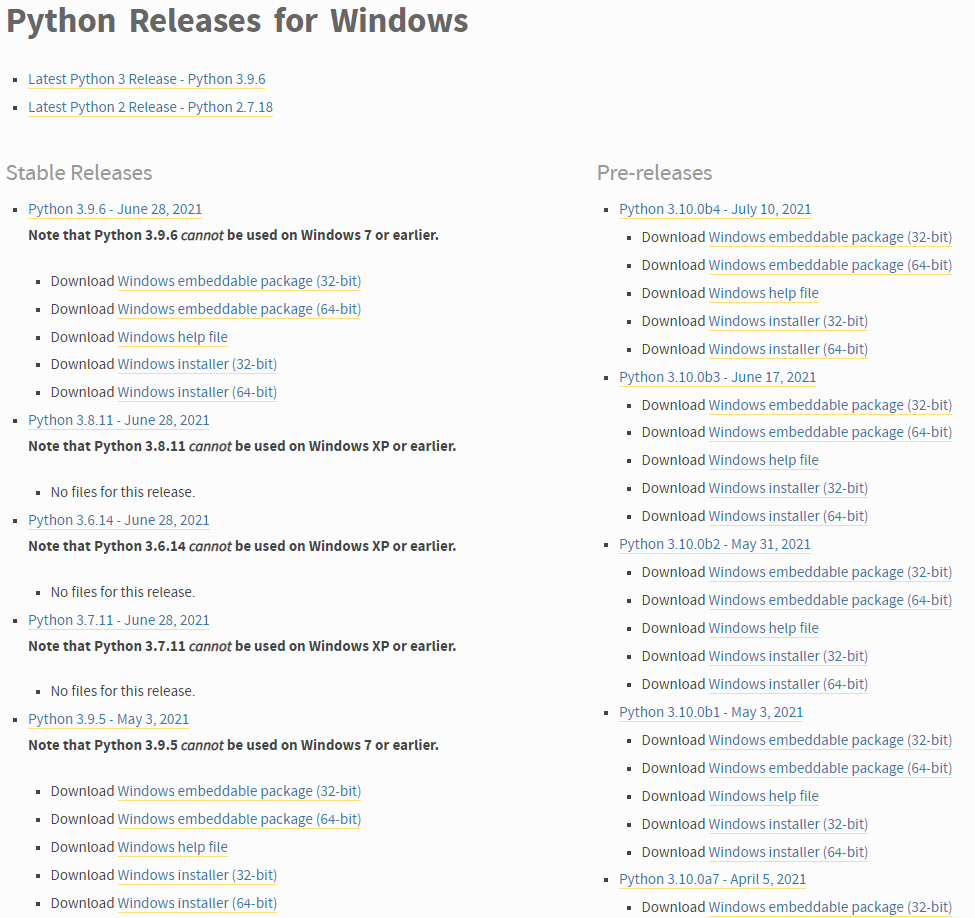This screenshot has width=975, height=918.
Task: Click the Stable Releases heading
Action: [x=79, y=173]
